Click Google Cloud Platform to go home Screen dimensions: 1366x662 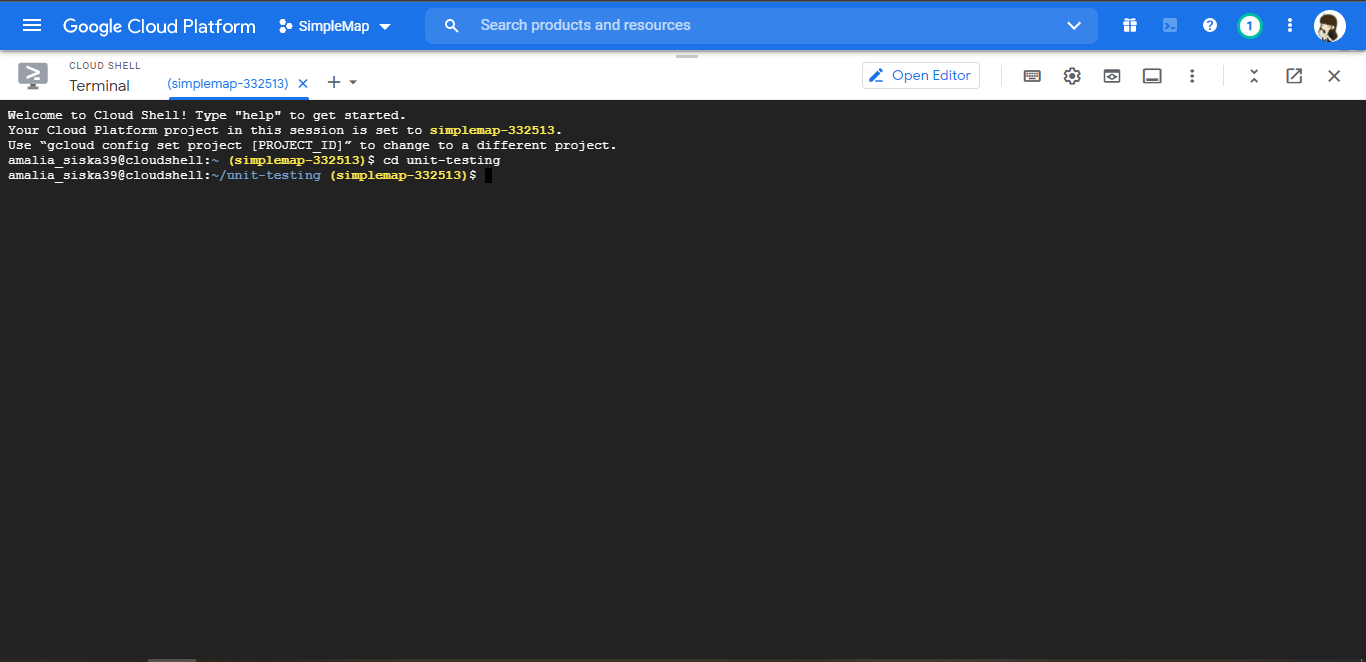(158, 25)
